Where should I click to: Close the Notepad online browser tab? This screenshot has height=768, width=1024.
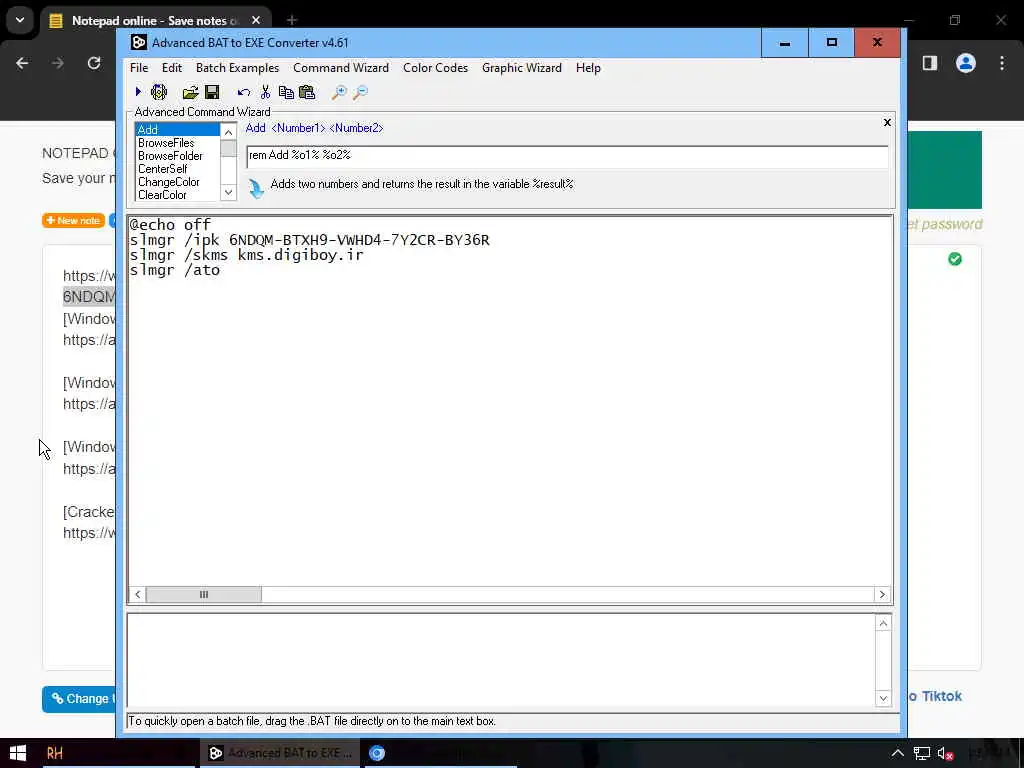(x=256, y=20)
